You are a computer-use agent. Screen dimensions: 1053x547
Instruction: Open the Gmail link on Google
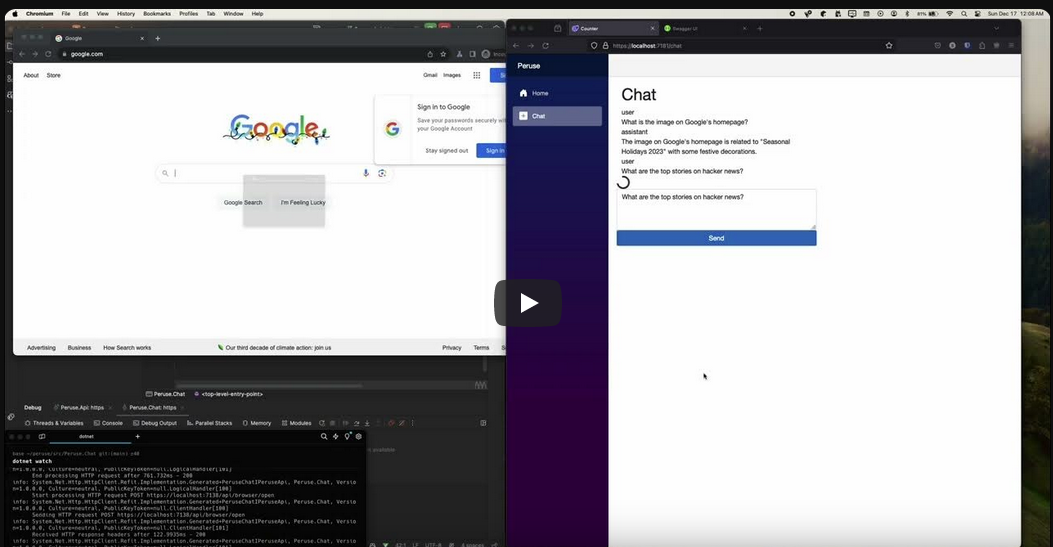click(430, 75)
